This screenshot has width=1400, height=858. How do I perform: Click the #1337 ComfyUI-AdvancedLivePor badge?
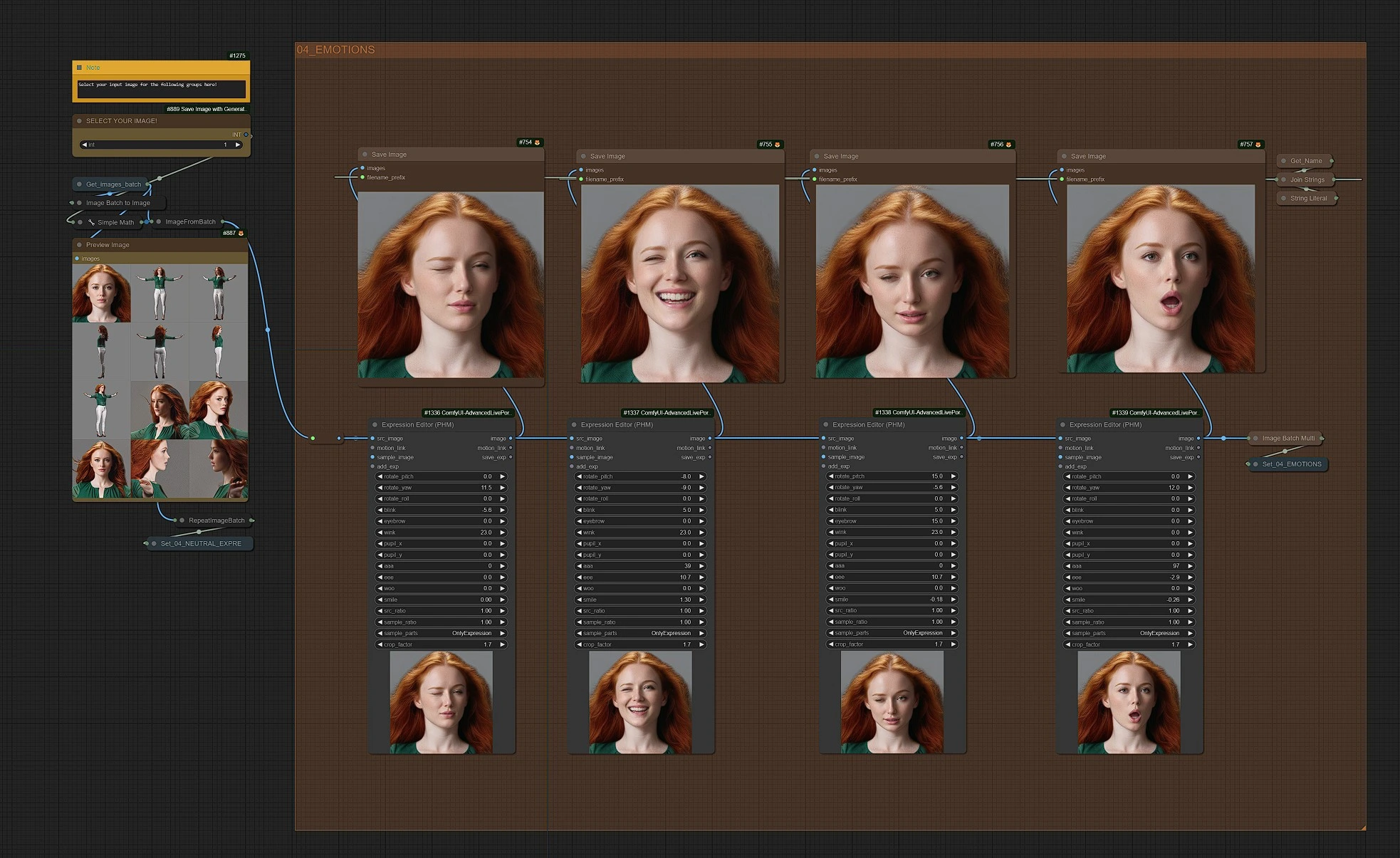(x=667, y=413)
